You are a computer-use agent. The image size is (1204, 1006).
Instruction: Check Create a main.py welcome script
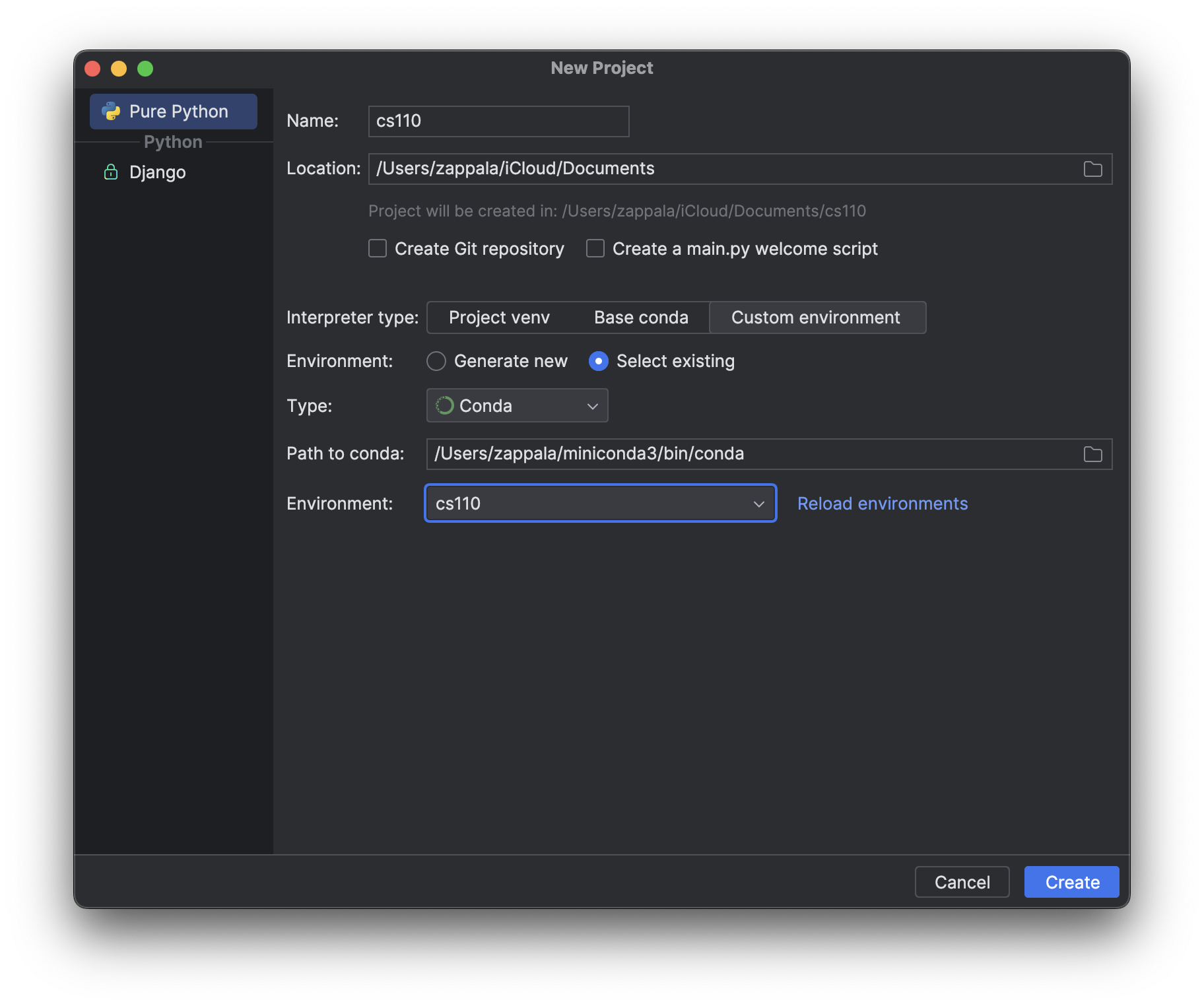tap(595, 248)
